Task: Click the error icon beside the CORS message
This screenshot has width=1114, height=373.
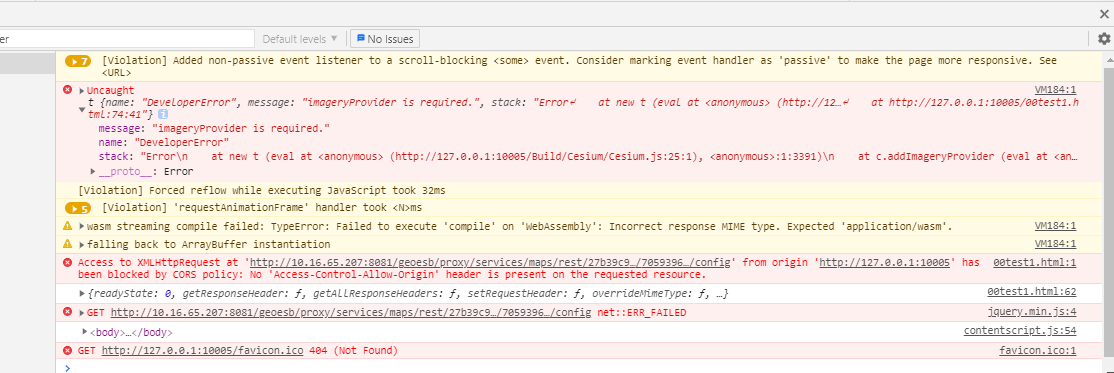Action: [x=68, y=262]
